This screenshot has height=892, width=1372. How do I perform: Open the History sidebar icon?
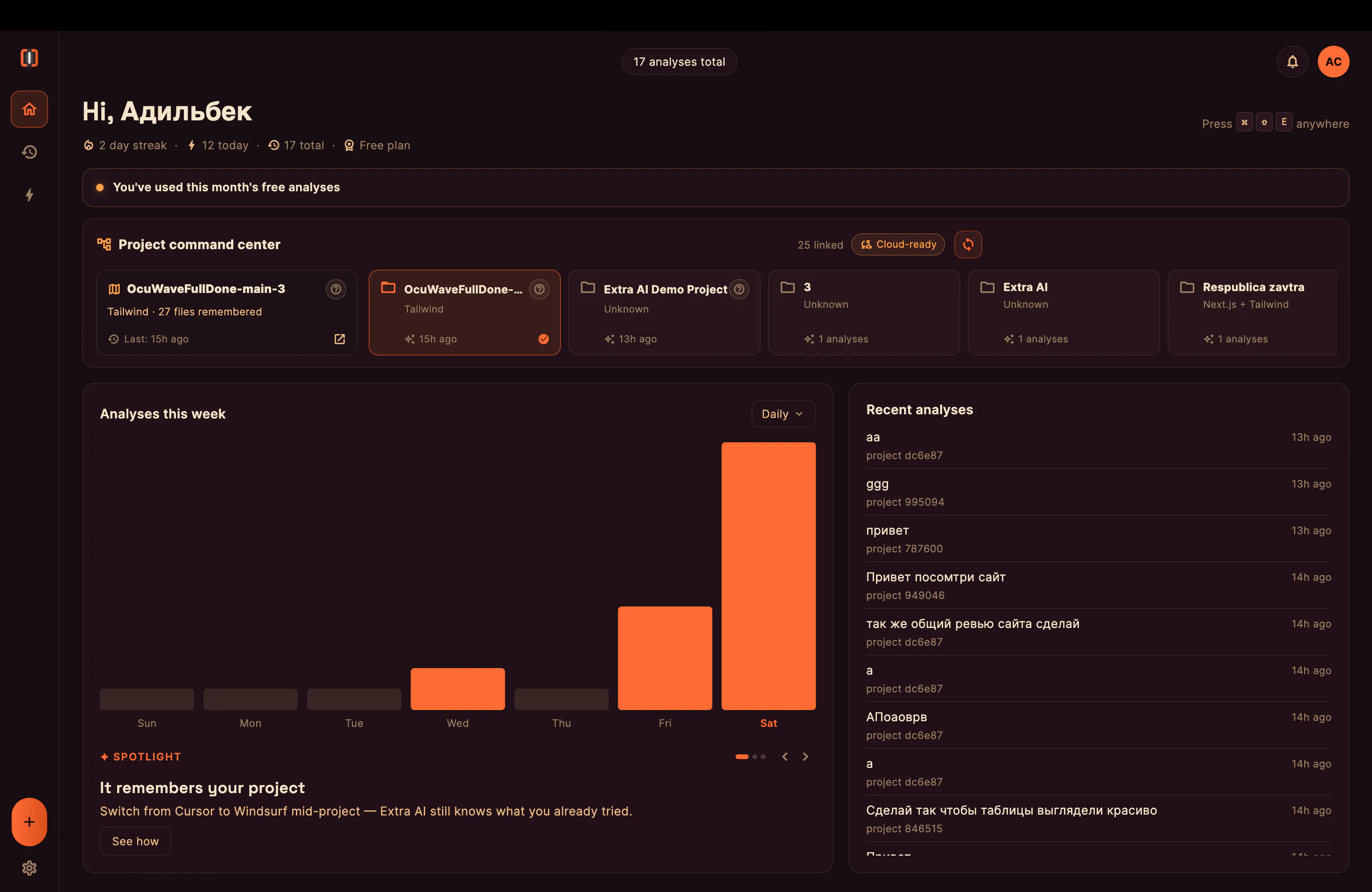pyautogui.click(x=29, y=152)
